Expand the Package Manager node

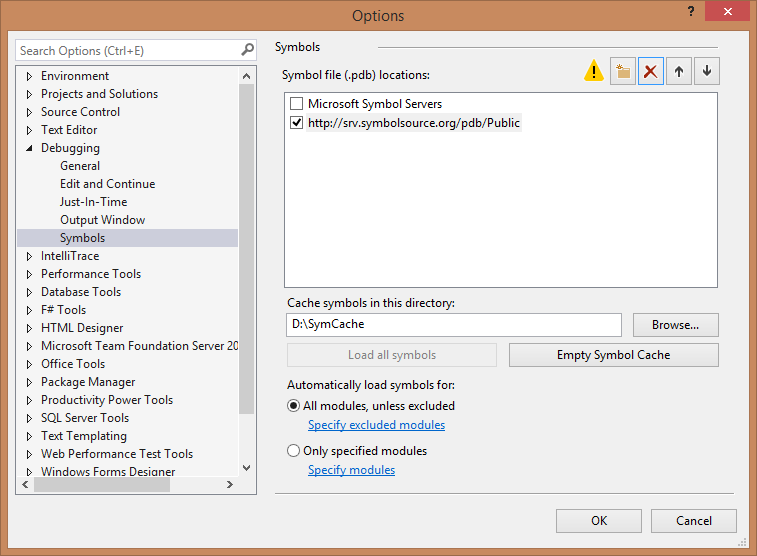29,382
